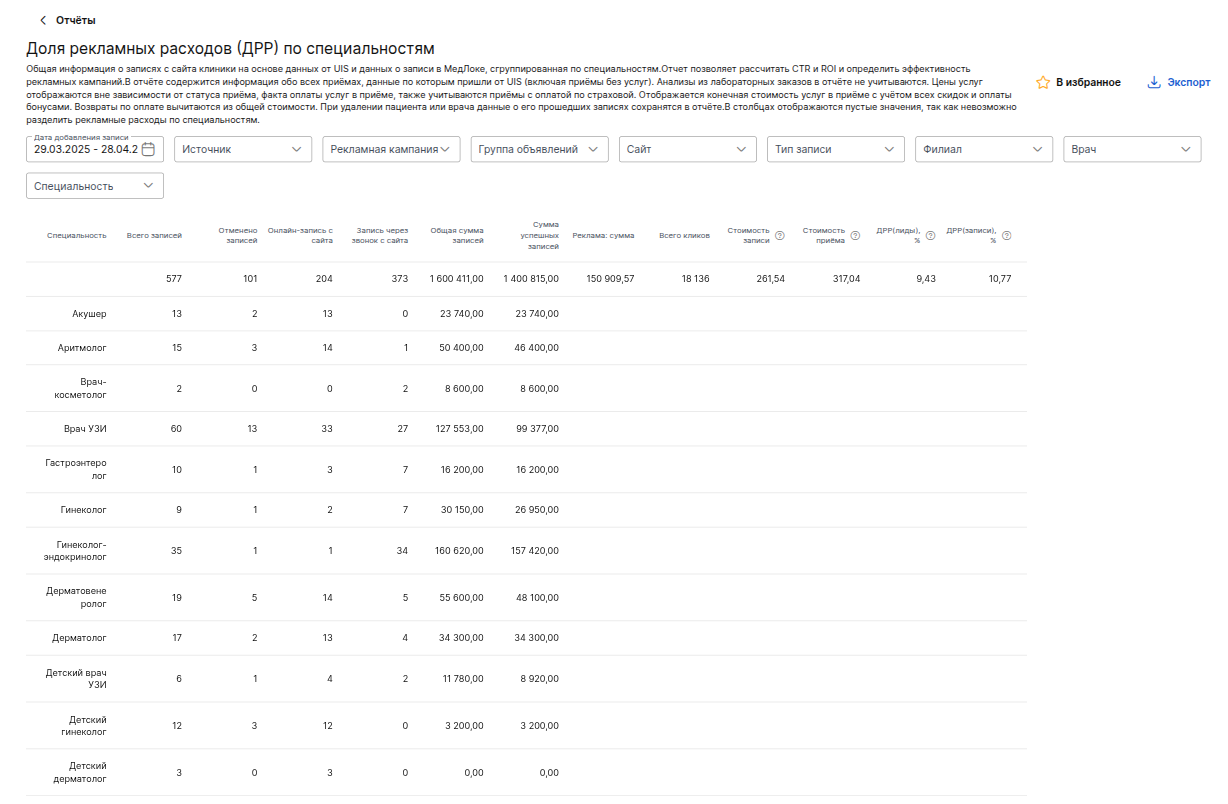Click Аритмолог successful sum 46 400,00
The width and height of the screenshot is (1228, 804).
coord(538,348)
